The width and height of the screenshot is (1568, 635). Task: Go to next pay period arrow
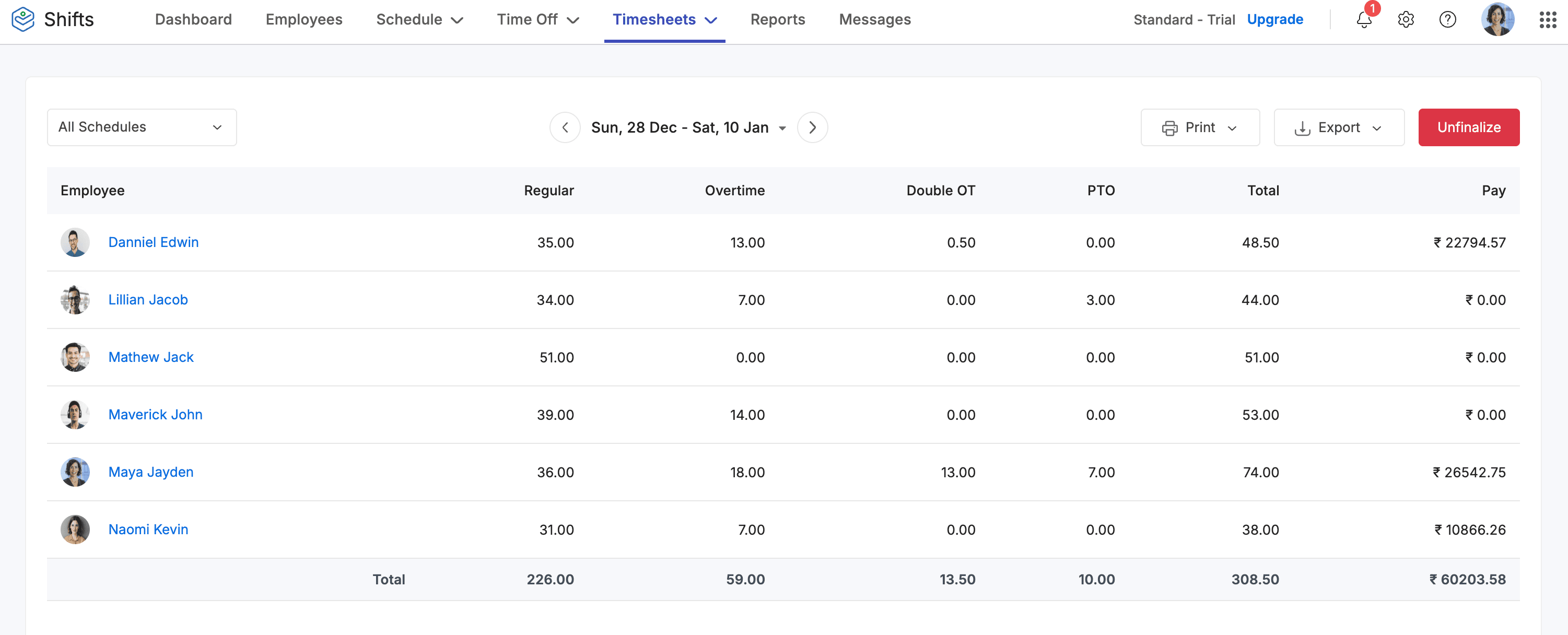812,127
